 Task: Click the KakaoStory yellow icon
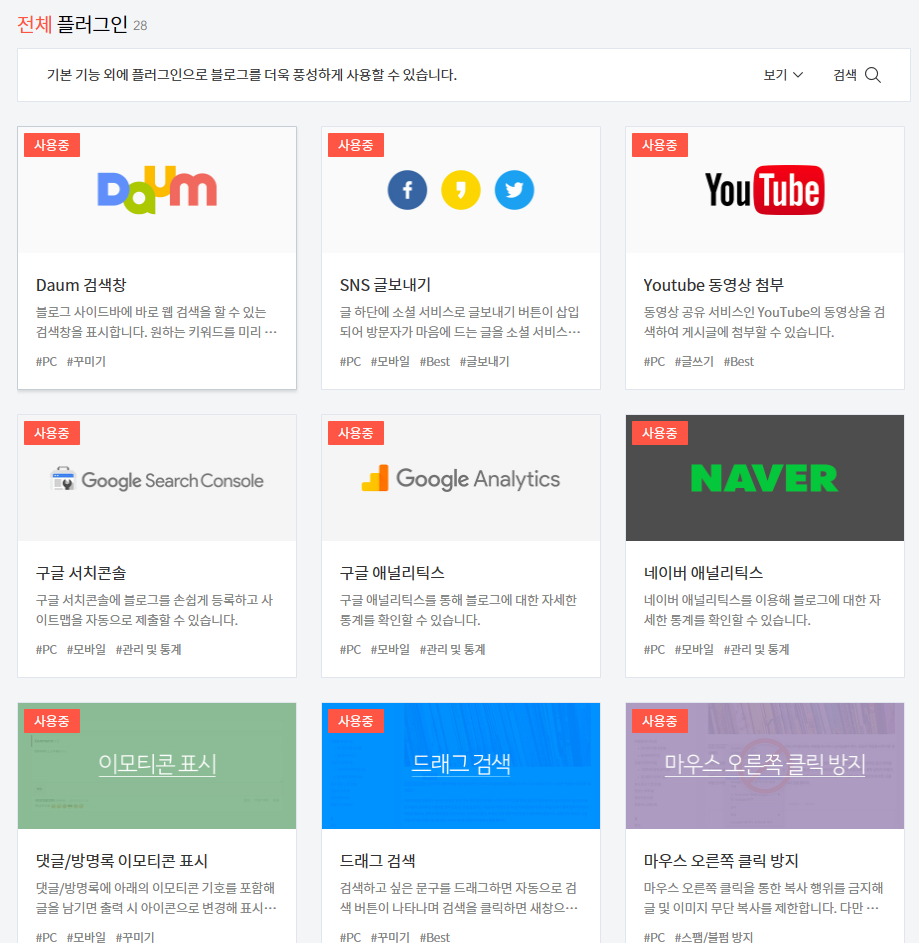pos(461,190)
